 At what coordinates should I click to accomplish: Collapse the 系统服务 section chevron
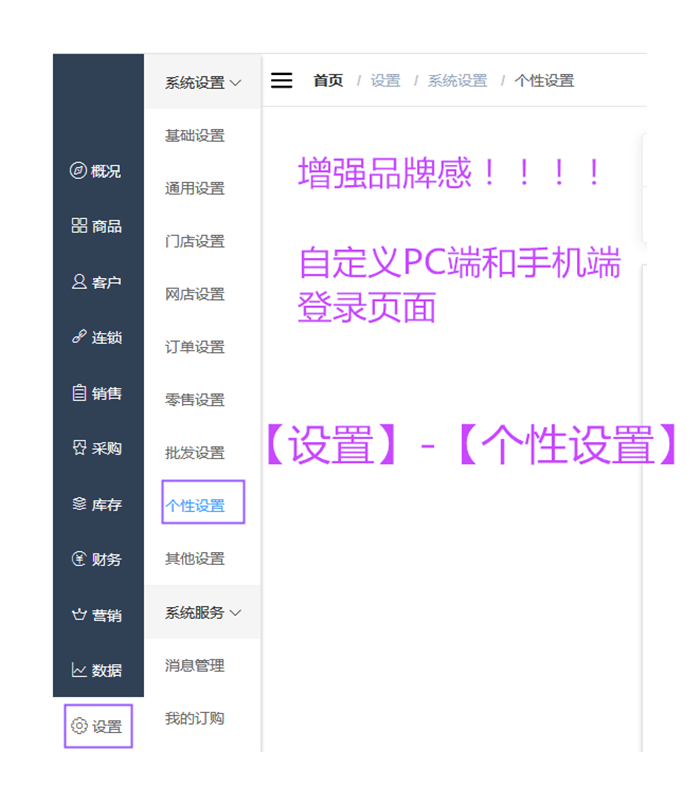coord(236,613)
